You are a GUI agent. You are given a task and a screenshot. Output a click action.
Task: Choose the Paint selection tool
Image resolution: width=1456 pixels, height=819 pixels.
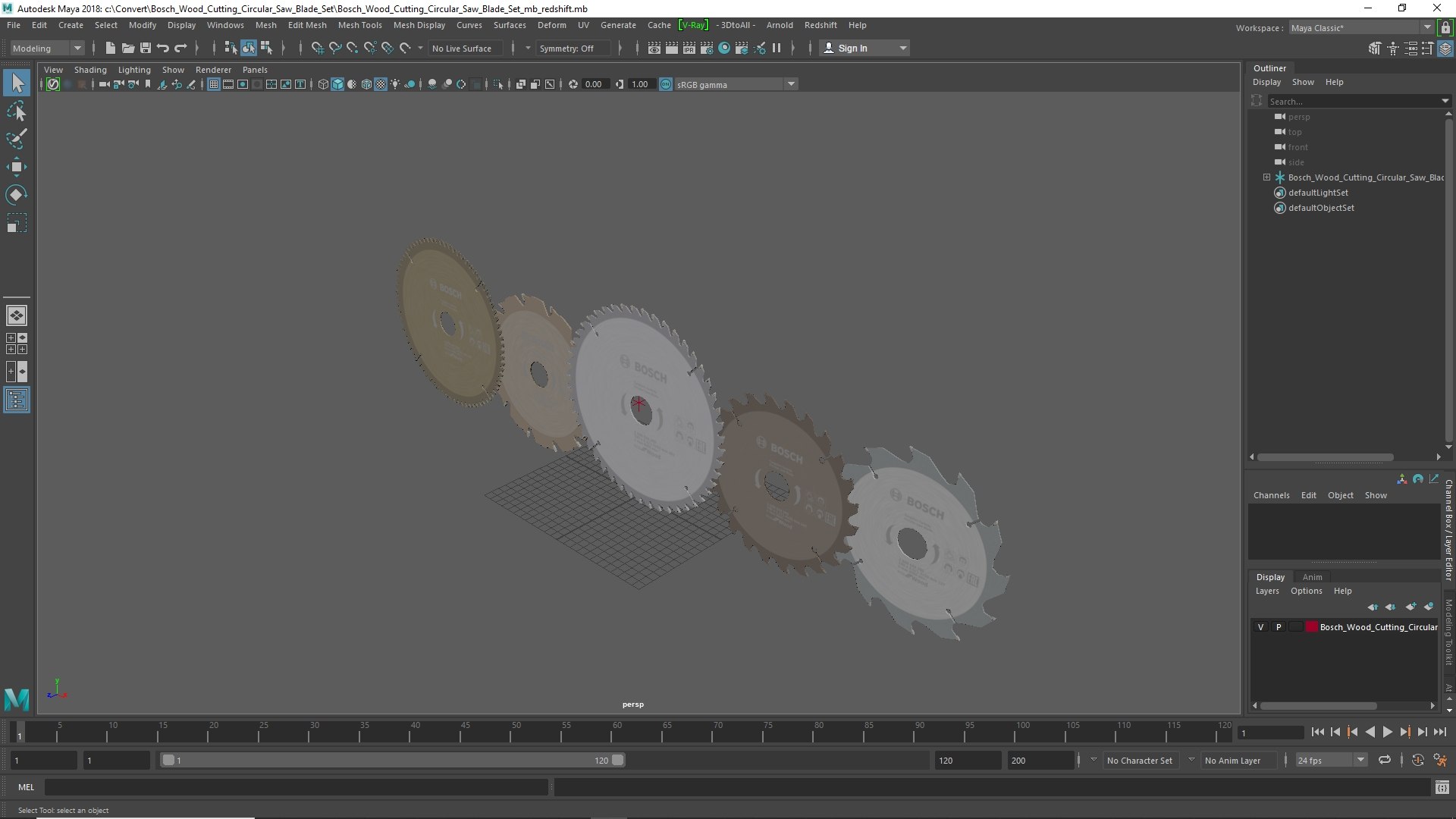(17, 139)
